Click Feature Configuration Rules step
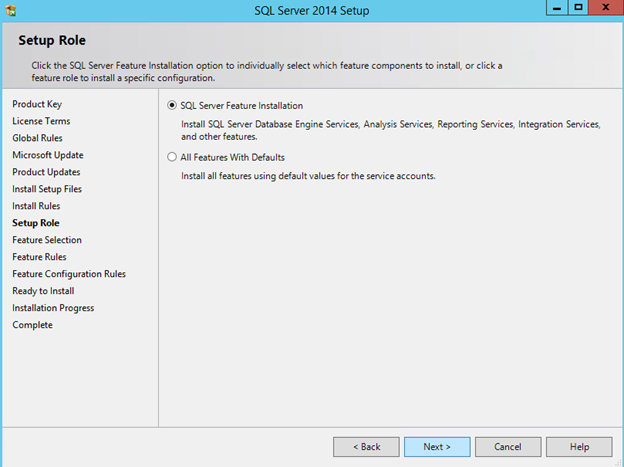The width and height of the screenshot is (624, 467). [69, 274]
